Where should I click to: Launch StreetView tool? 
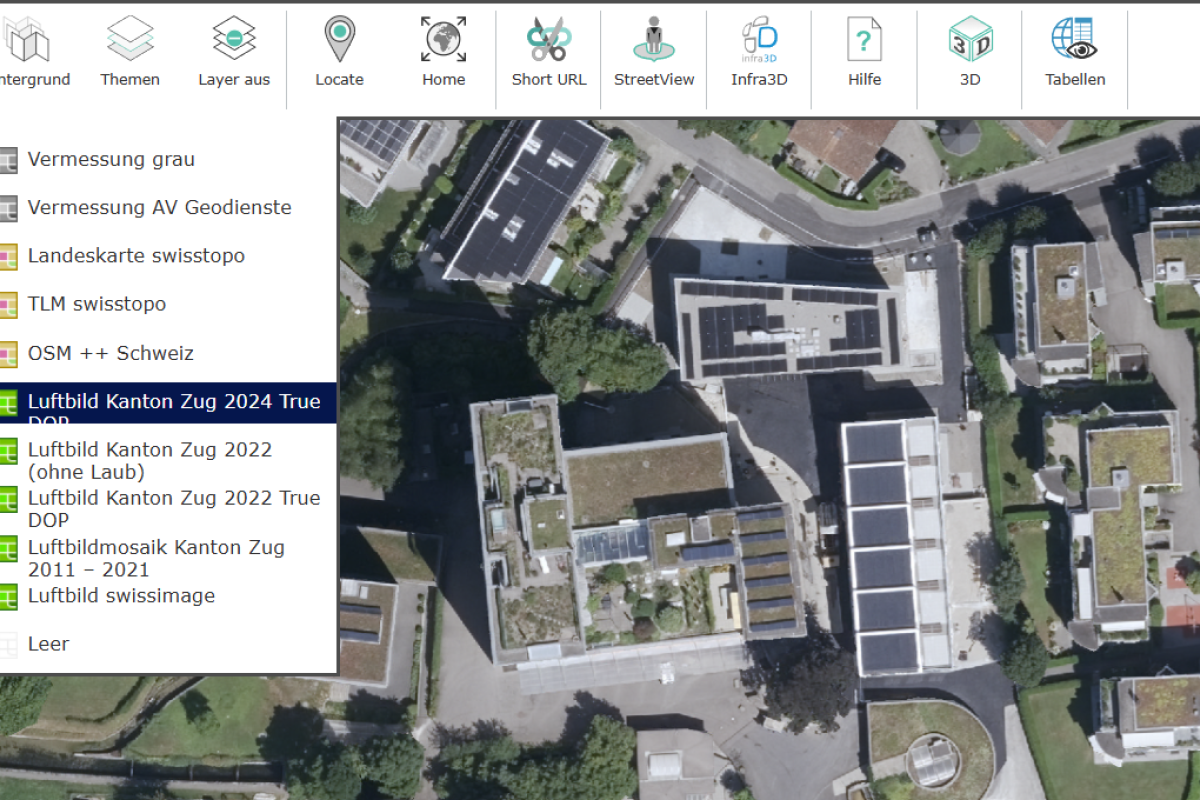pos(654,40)
